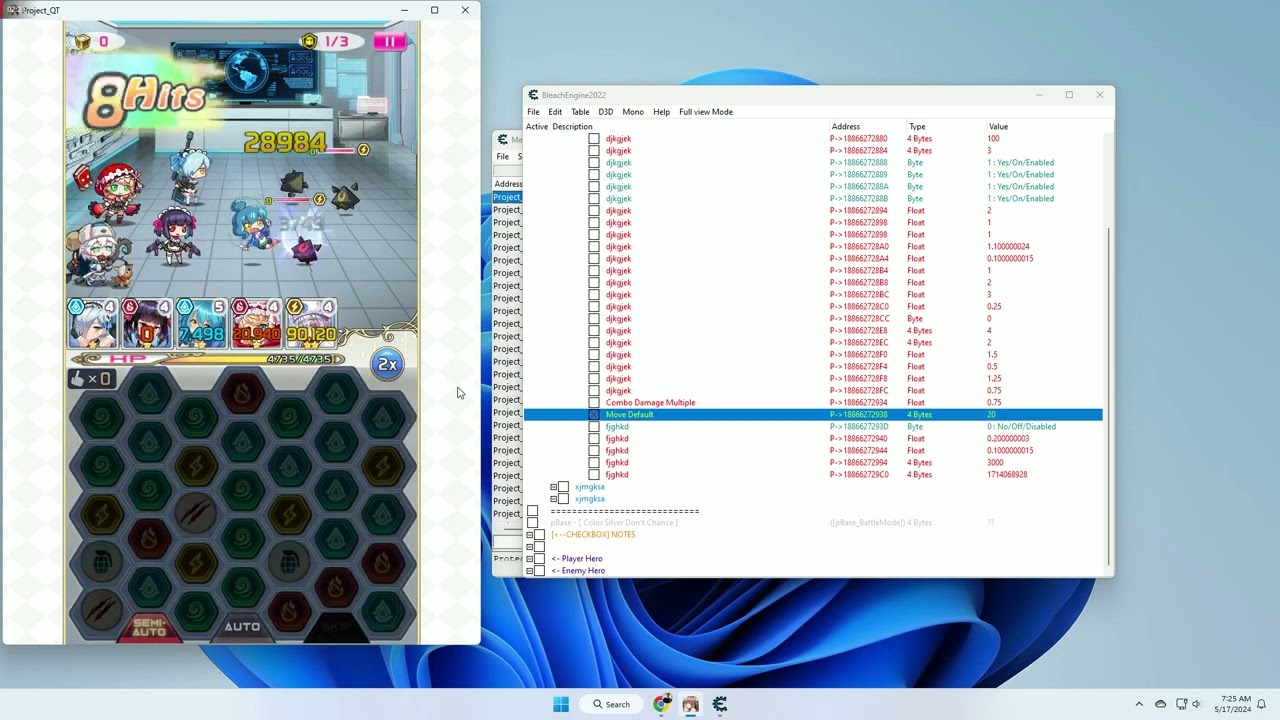Open the Search box on the taskbar
Viewport: 1280px width, 720px height.
pos(611,704)
